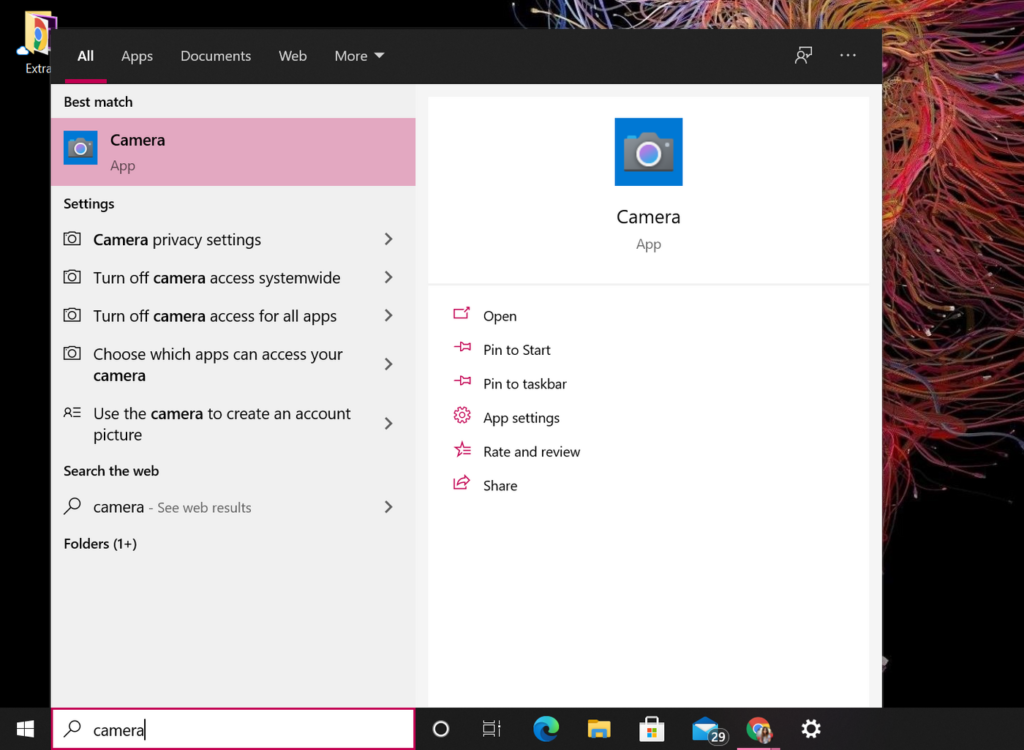1024x750 pixels.
Task: Pin Camera to taskbar
Action: click(x=524, y=383)
